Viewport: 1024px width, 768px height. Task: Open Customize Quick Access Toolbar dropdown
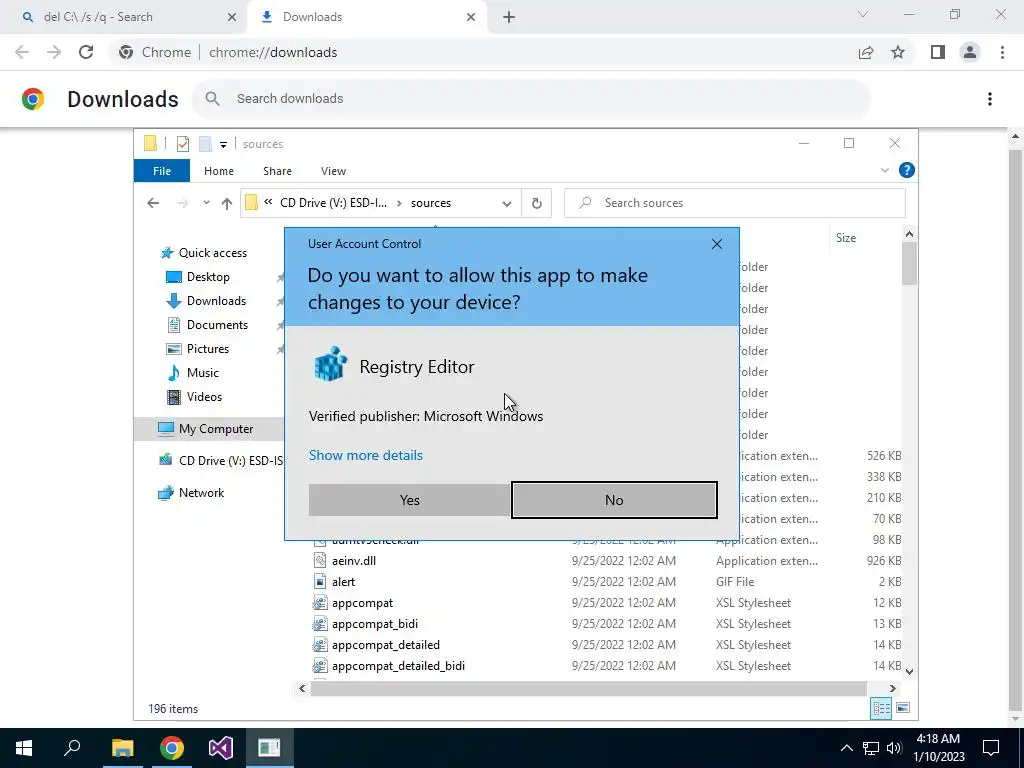point(223,144)
